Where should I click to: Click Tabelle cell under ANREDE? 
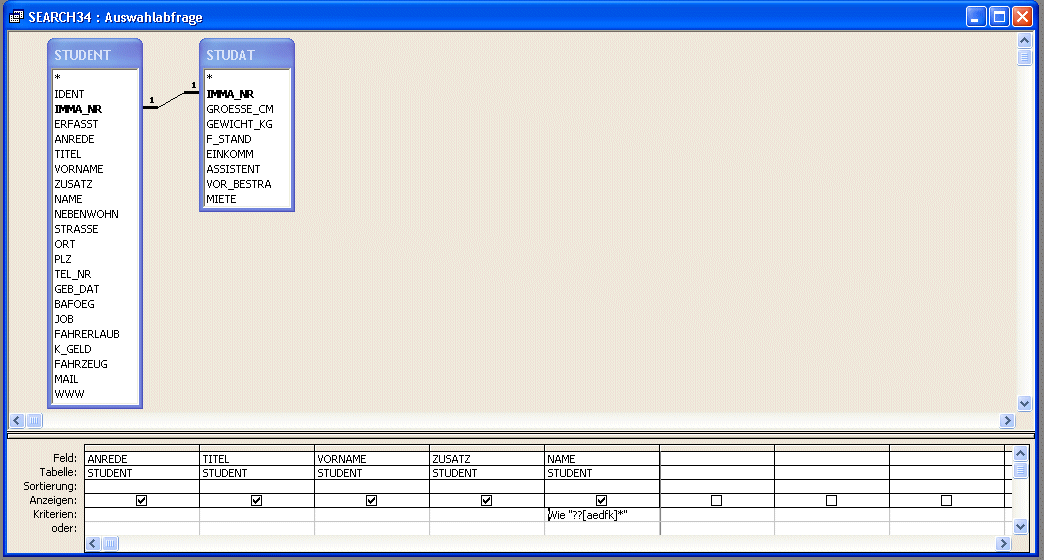tap(142, 473)
